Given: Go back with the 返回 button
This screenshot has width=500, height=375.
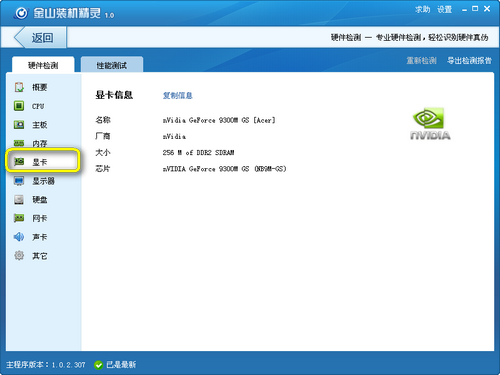Looking at the screenshot, I should coord(40,38).
